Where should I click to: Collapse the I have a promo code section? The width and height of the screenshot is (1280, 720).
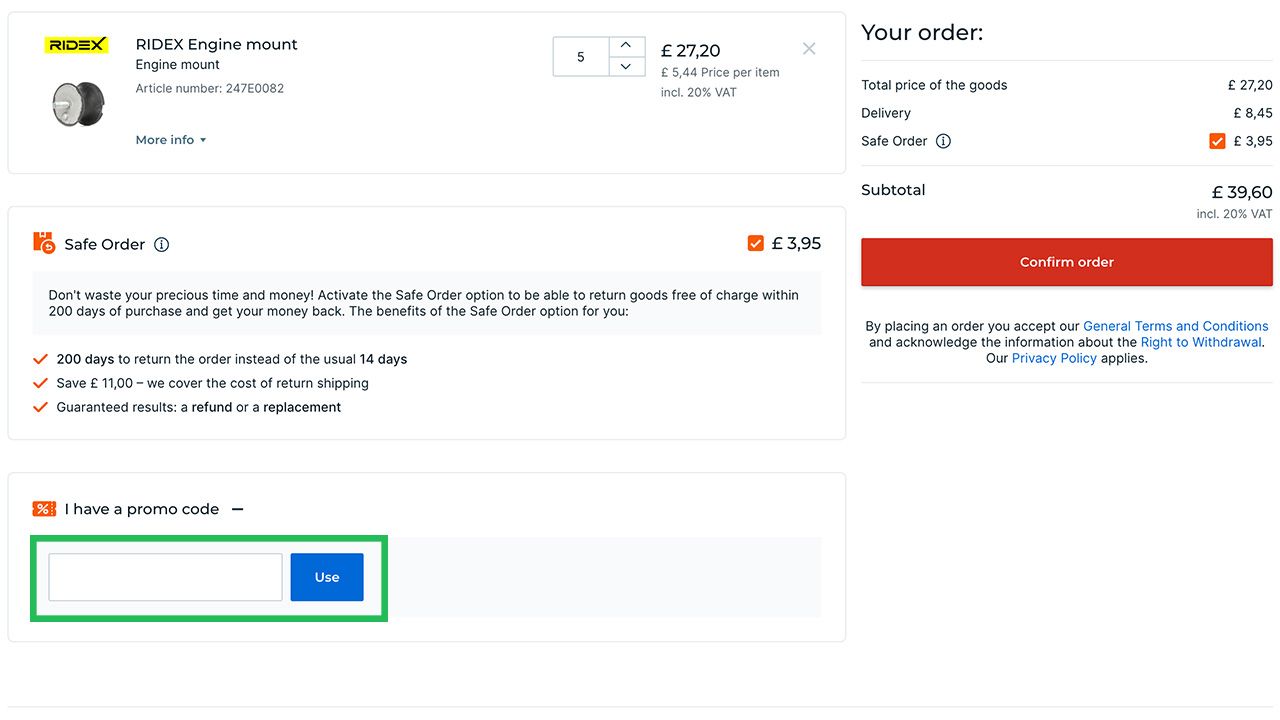click(238, 509)
